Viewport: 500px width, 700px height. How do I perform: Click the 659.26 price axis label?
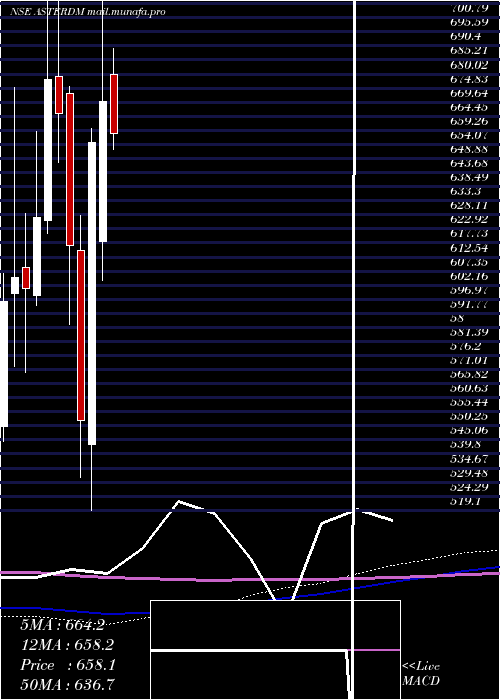pyautogui.click(x=470, y=121)
